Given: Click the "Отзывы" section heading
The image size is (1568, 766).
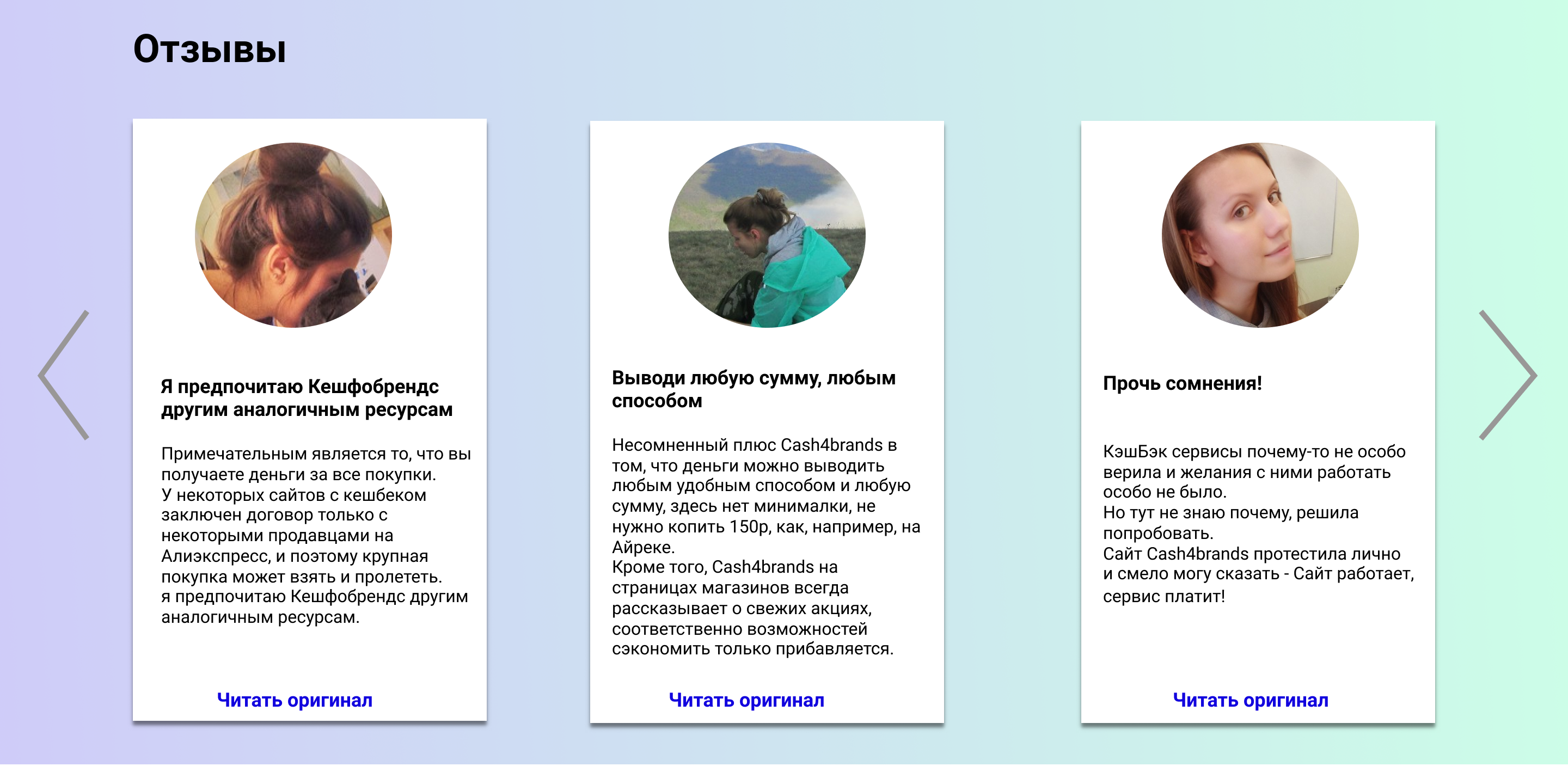Looking at the screenshot, I should click(x=210, y=48).
